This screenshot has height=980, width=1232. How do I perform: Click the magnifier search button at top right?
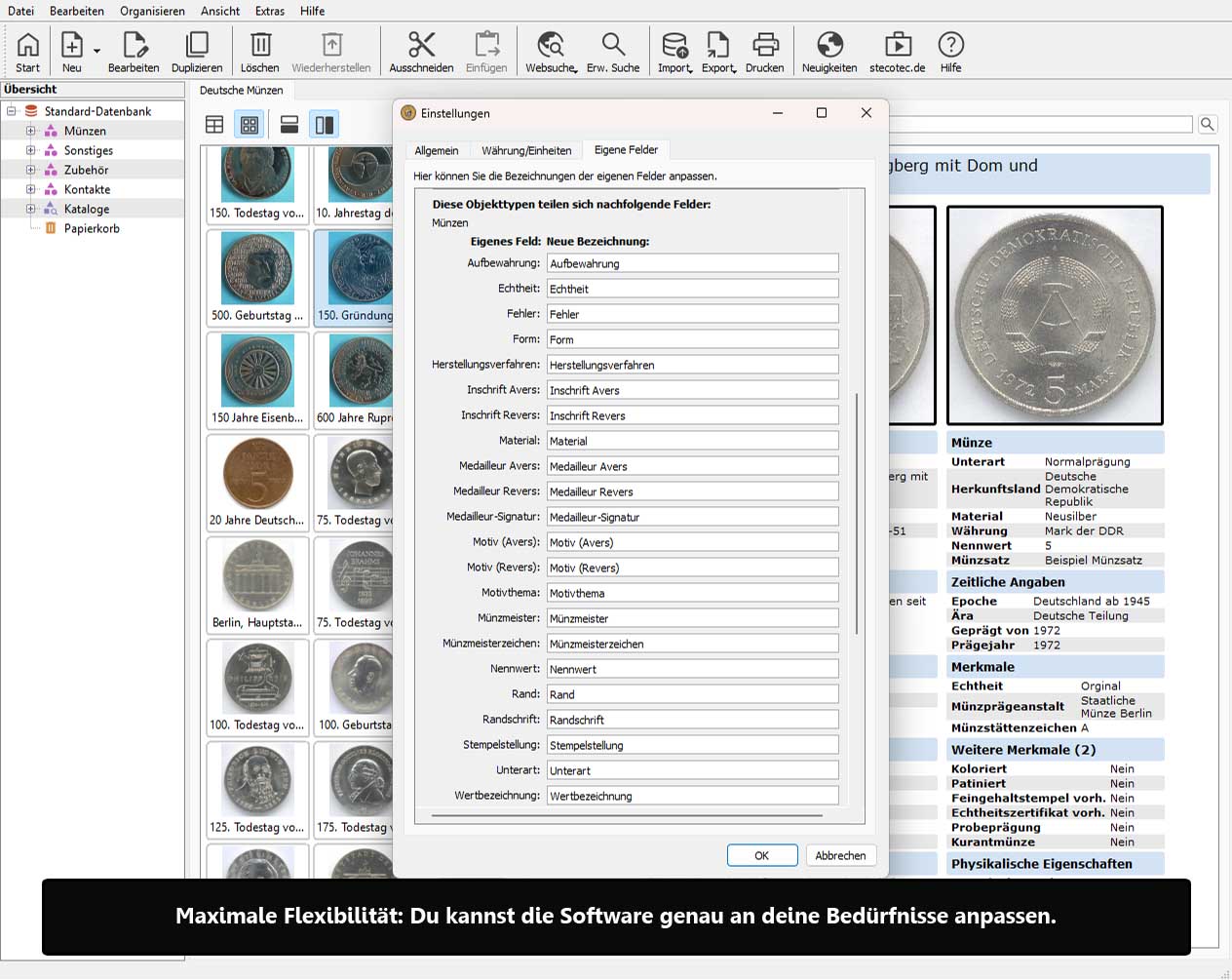coord(1208,124)
